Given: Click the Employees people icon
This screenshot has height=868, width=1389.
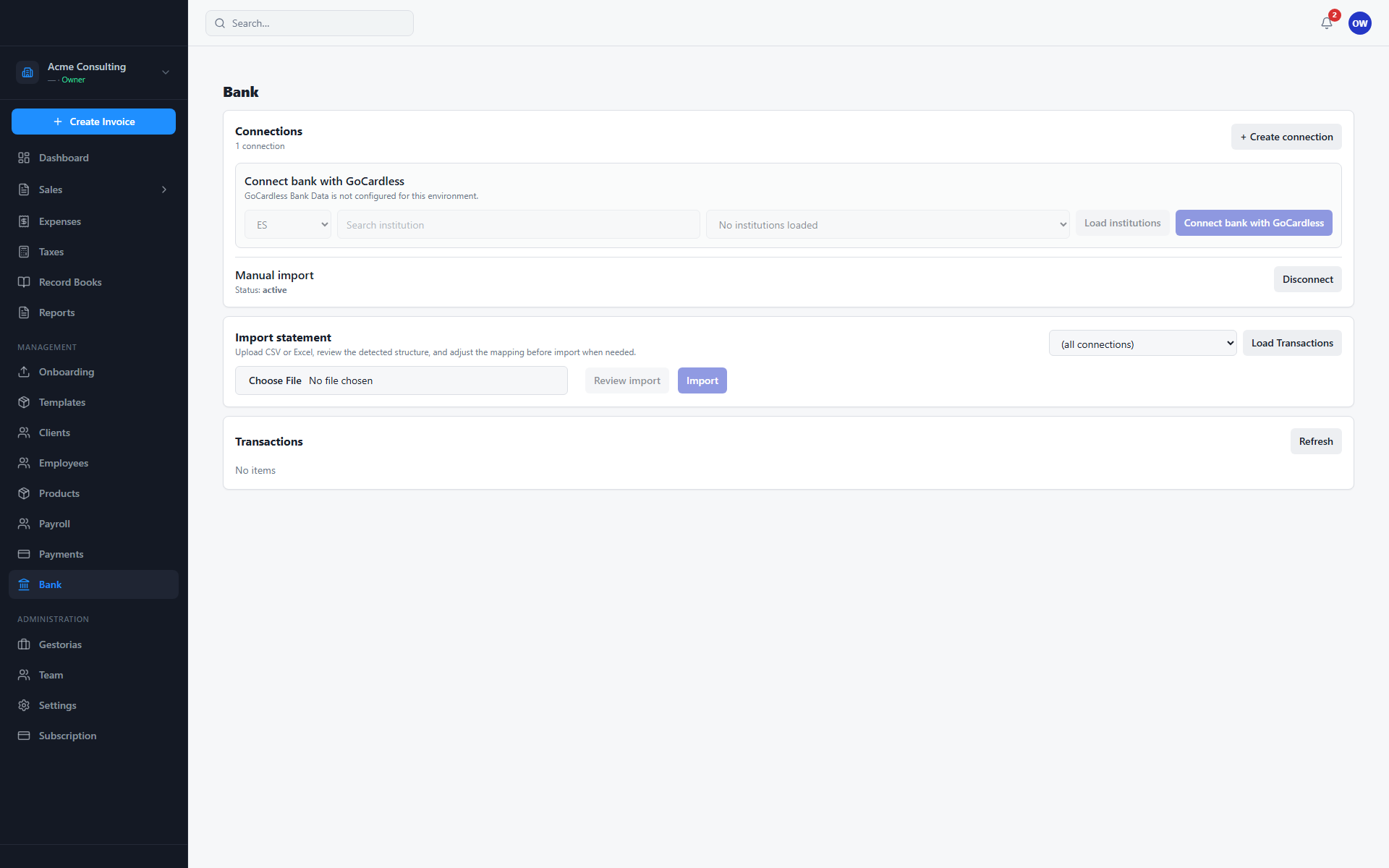Looking at the screenshot, I should click(x=24, y=463).
